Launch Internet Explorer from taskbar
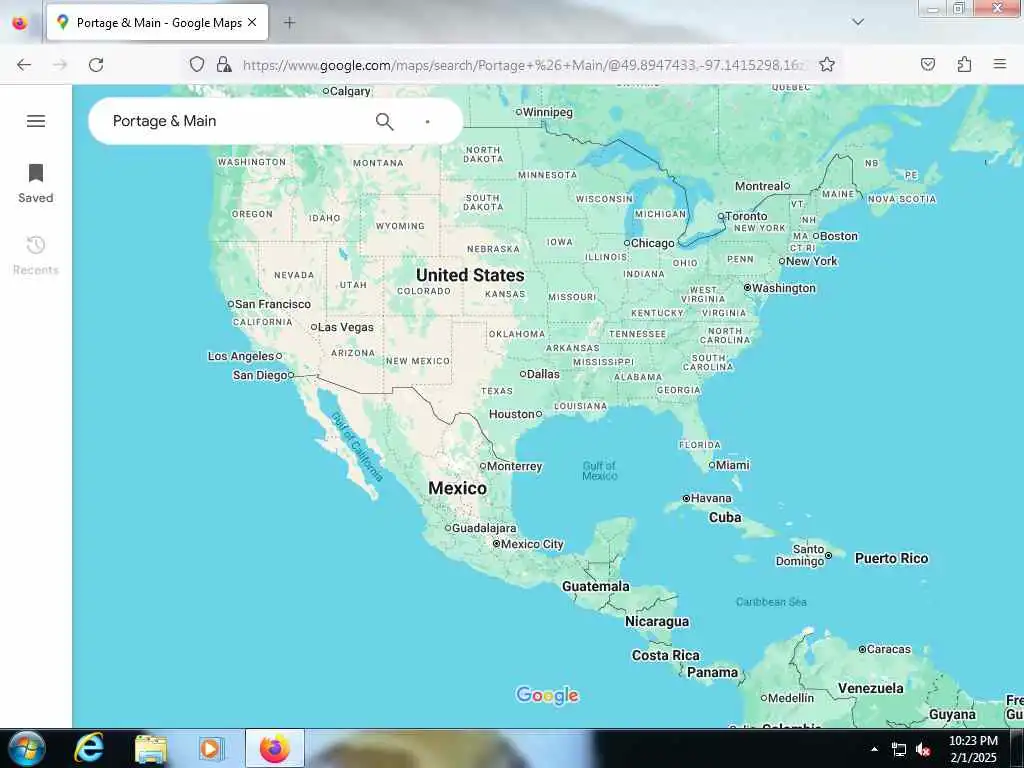This screenshot has height=768, width=1024. pos(89,748)
